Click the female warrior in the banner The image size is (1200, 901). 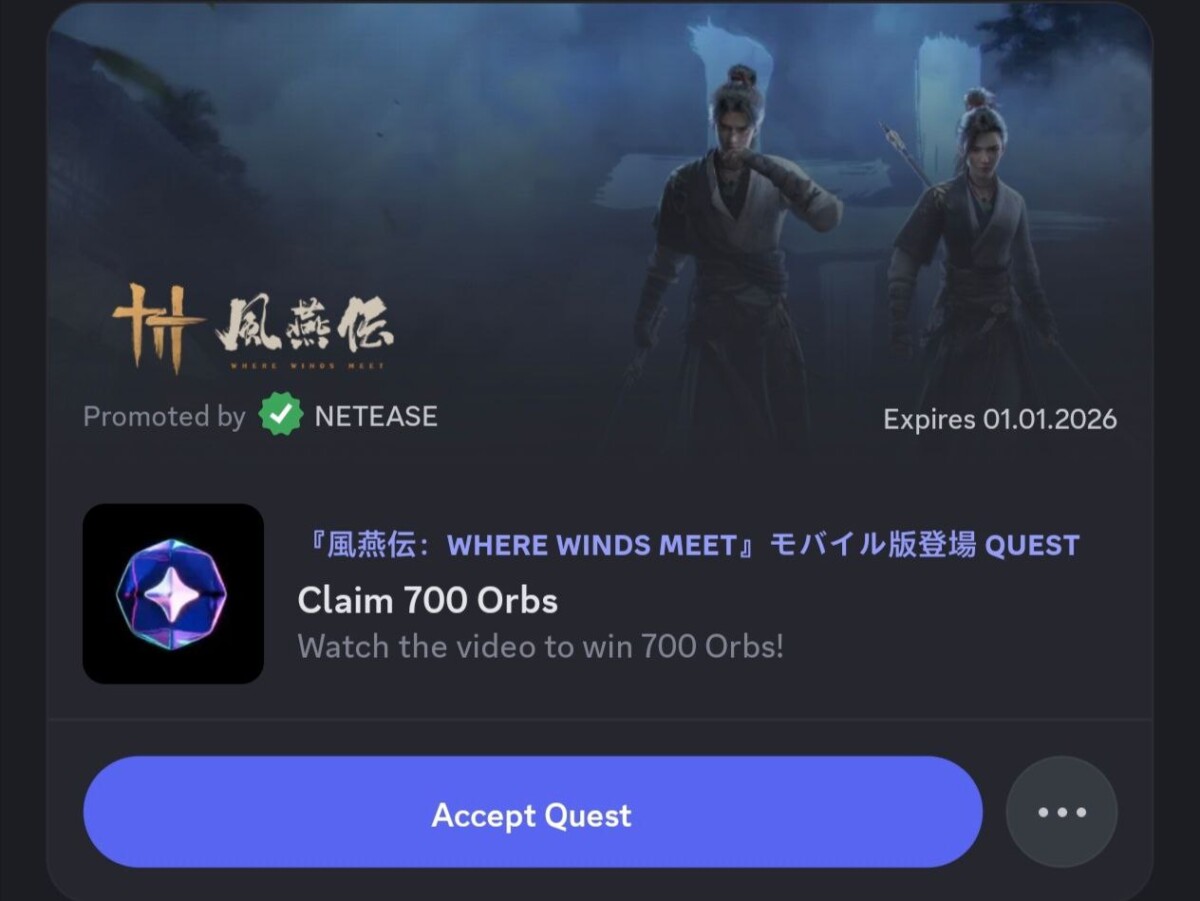(973, 270)
